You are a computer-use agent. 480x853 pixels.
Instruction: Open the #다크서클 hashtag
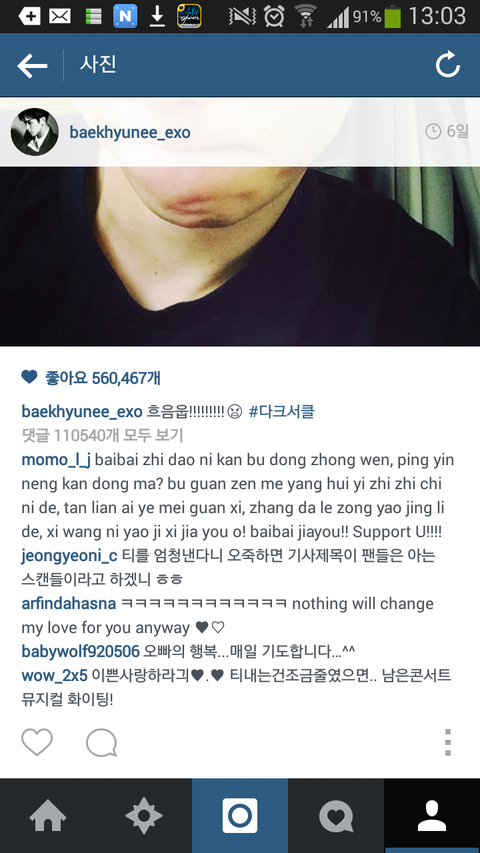tap(282, 412)
